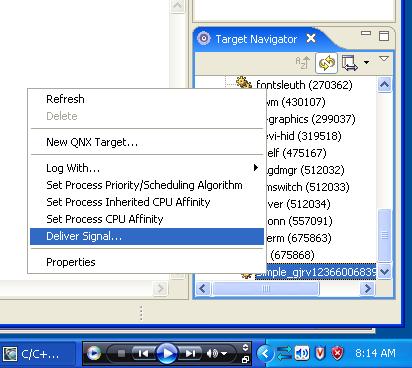Toggle alphabetical sort in Target Navigator
Screen dimensions: 412x368
[x=303, y=63]
